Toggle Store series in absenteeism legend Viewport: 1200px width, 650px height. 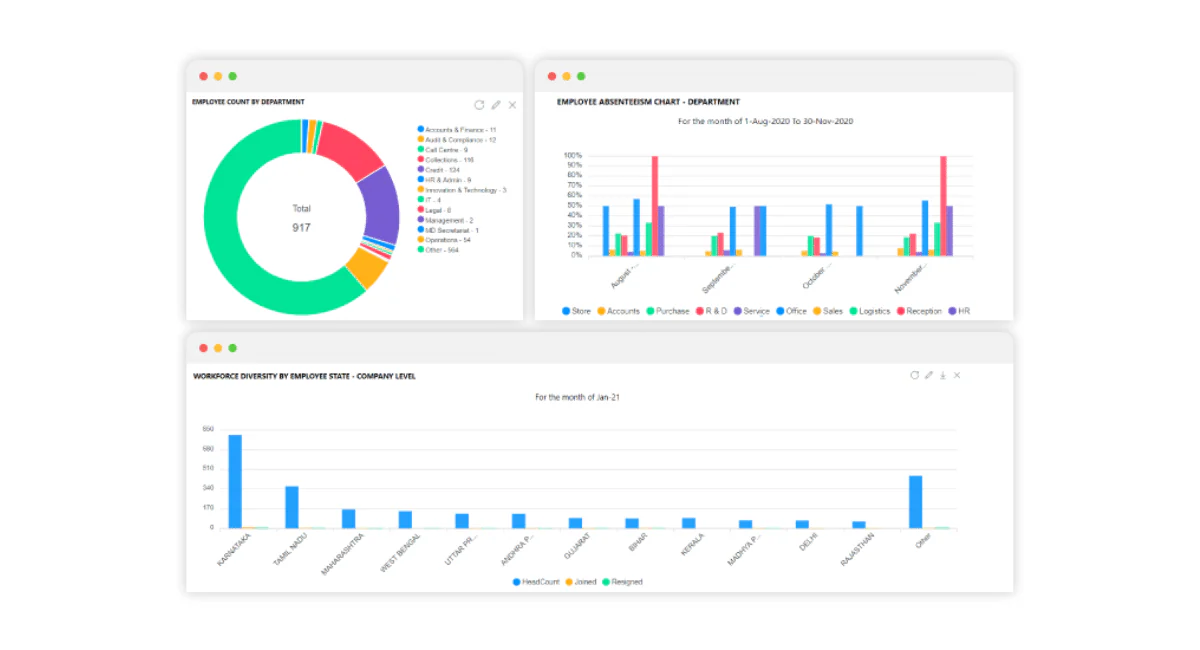[x=577, y=311]
